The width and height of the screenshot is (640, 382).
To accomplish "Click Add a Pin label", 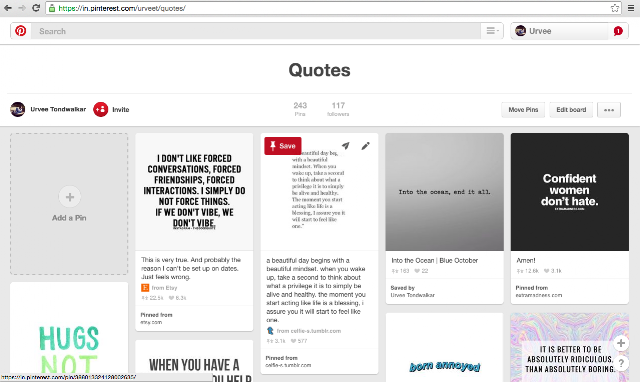I will 69,218.
